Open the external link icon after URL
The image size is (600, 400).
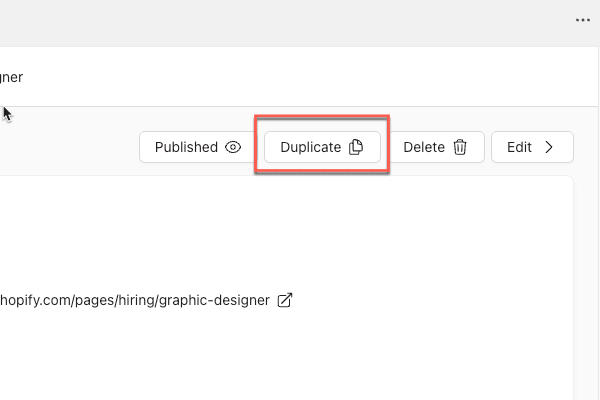pyautogui.click(x=284, y=300)
